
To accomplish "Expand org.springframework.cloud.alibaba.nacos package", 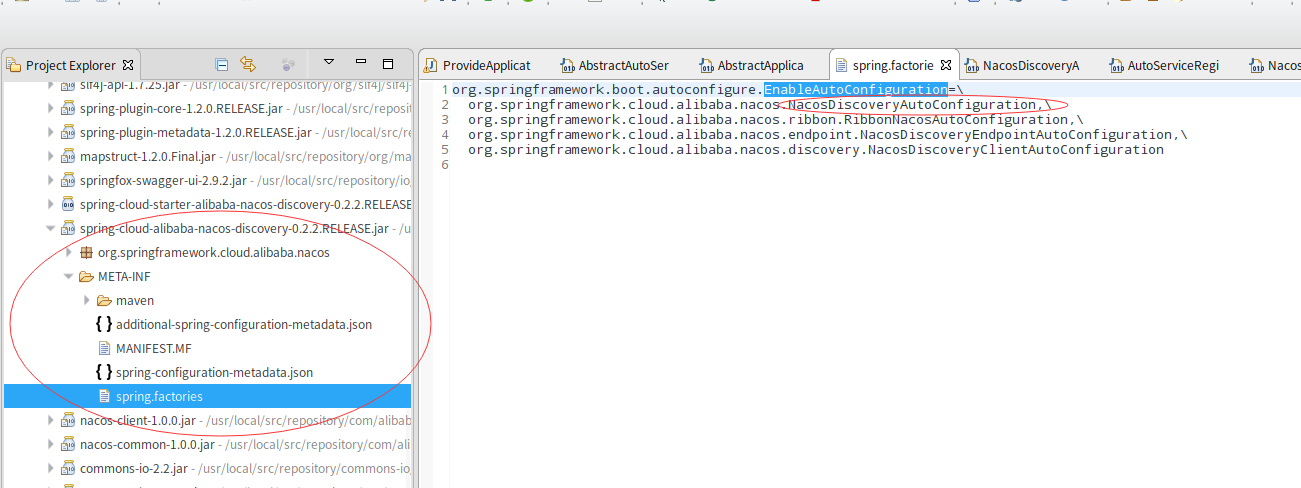I will (69, 252).
